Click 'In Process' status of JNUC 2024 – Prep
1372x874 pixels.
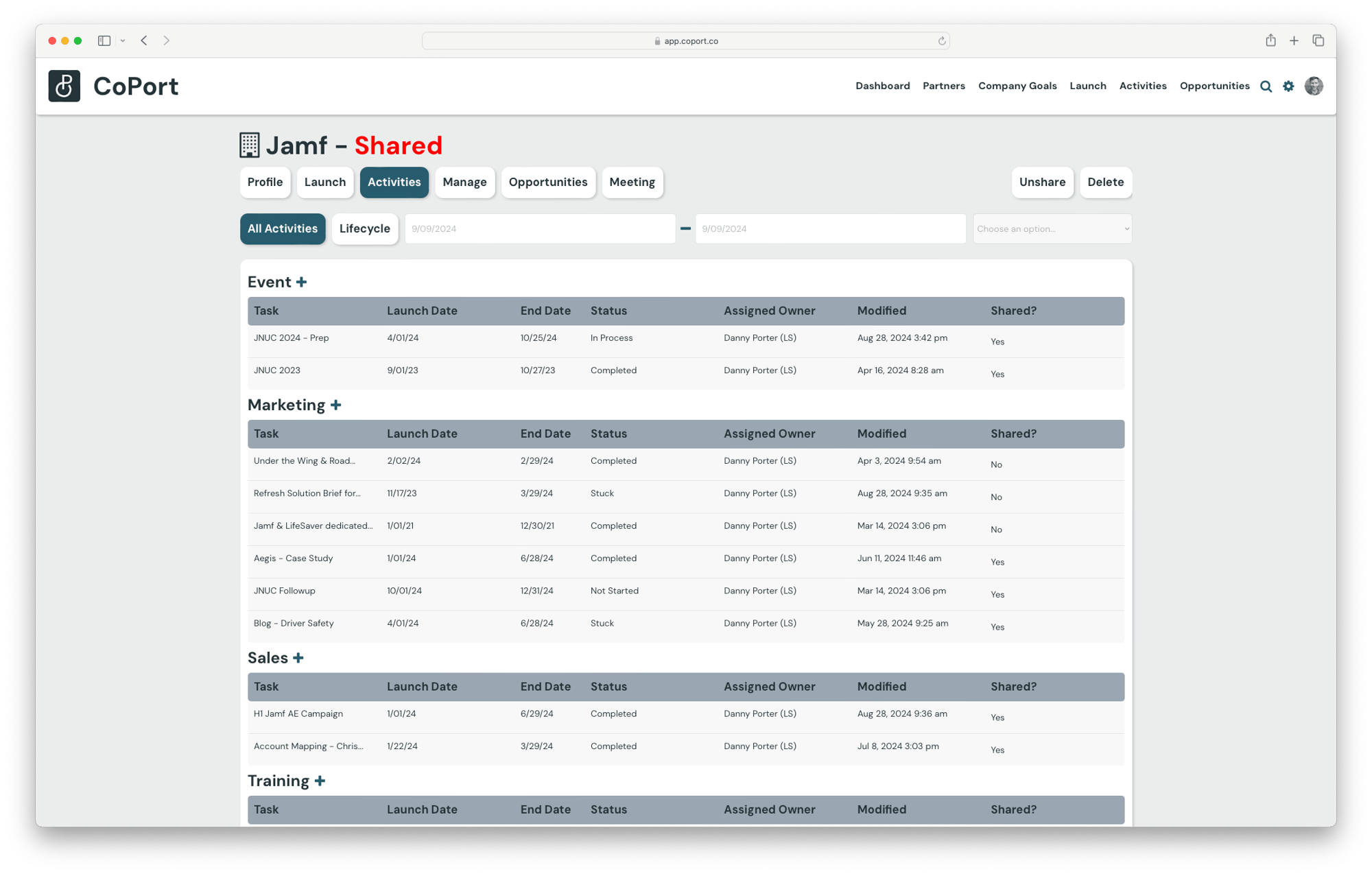tap(611, 338)
